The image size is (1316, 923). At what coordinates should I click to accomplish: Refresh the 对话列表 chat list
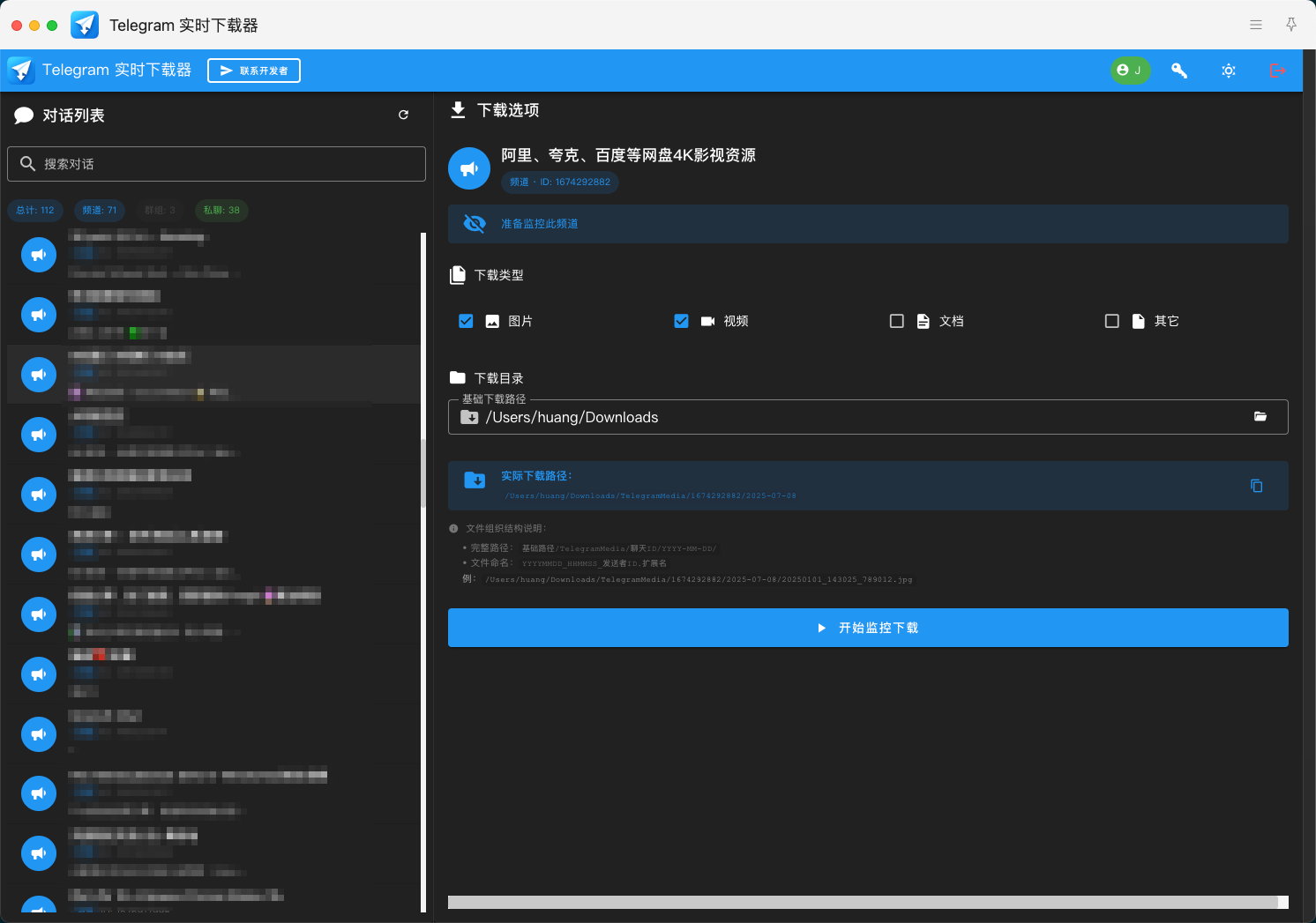(403, 115)
